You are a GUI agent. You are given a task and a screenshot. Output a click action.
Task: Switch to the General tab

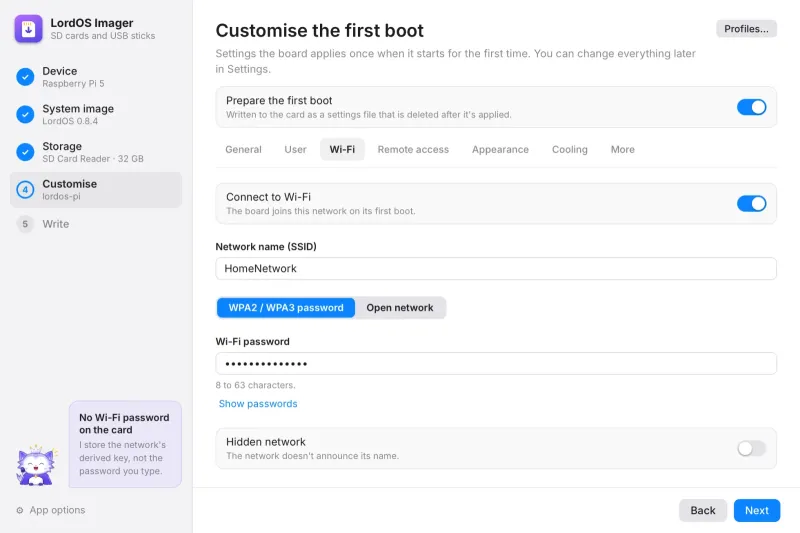pyautogui.click(x=243, y=149)
